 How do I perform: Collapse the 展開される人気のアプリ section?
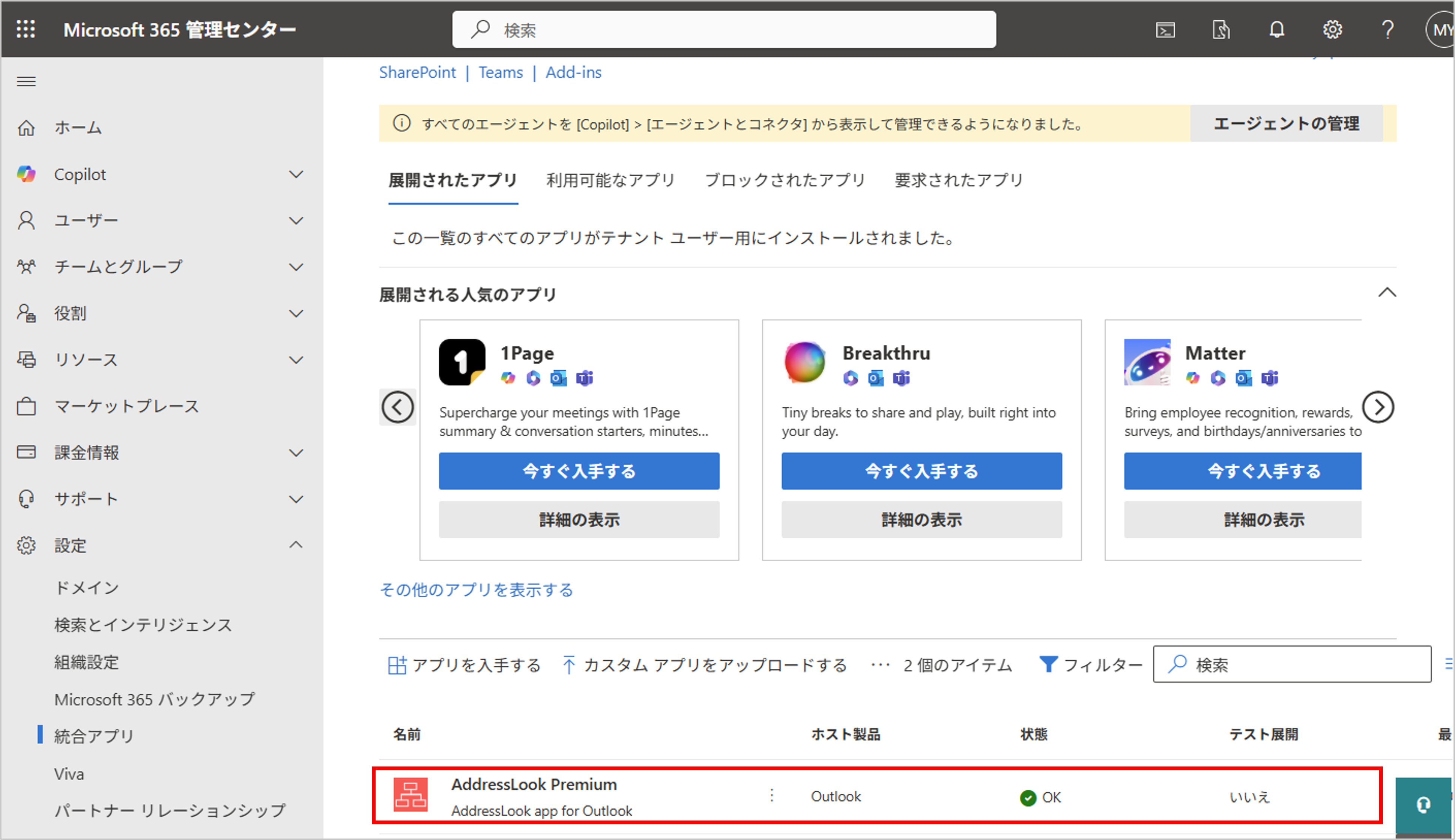coord(1387,293)
